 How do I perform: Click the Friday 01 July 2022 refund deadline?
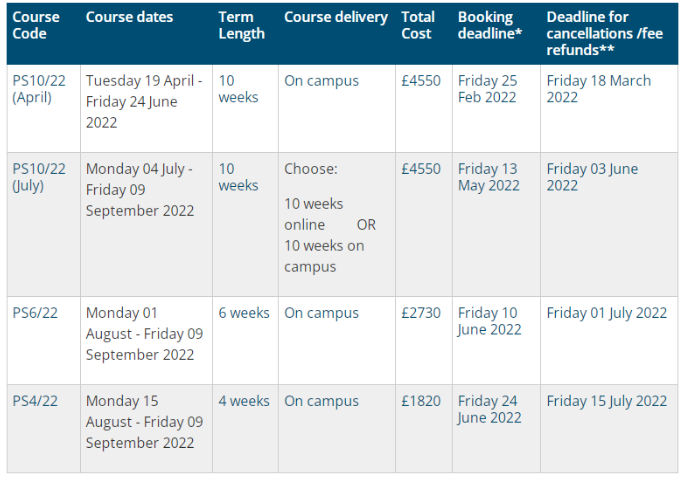point(606,313)
